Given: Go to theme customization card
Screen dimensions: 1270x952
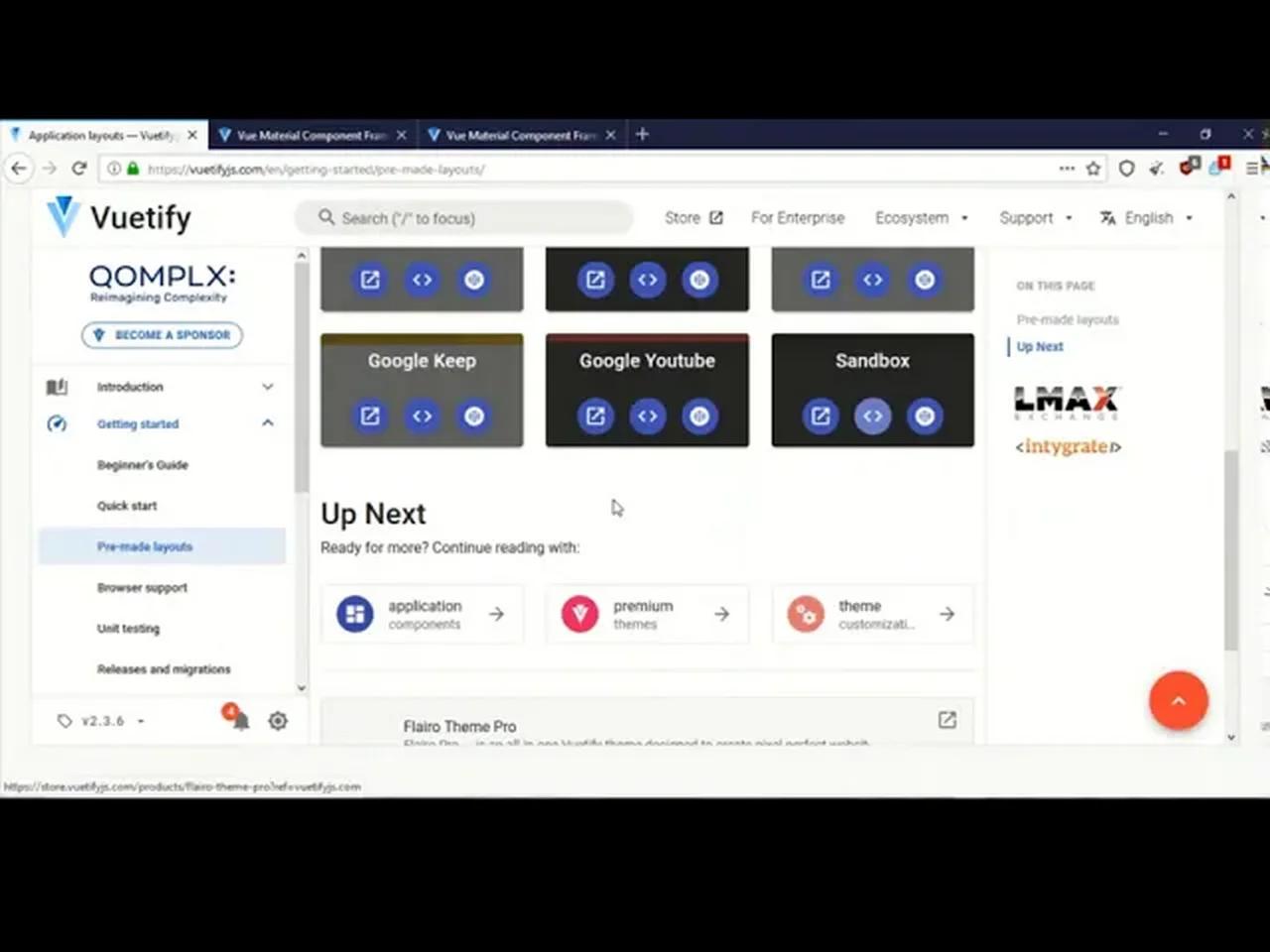Looking at the screenshot, I should [872, 614].
